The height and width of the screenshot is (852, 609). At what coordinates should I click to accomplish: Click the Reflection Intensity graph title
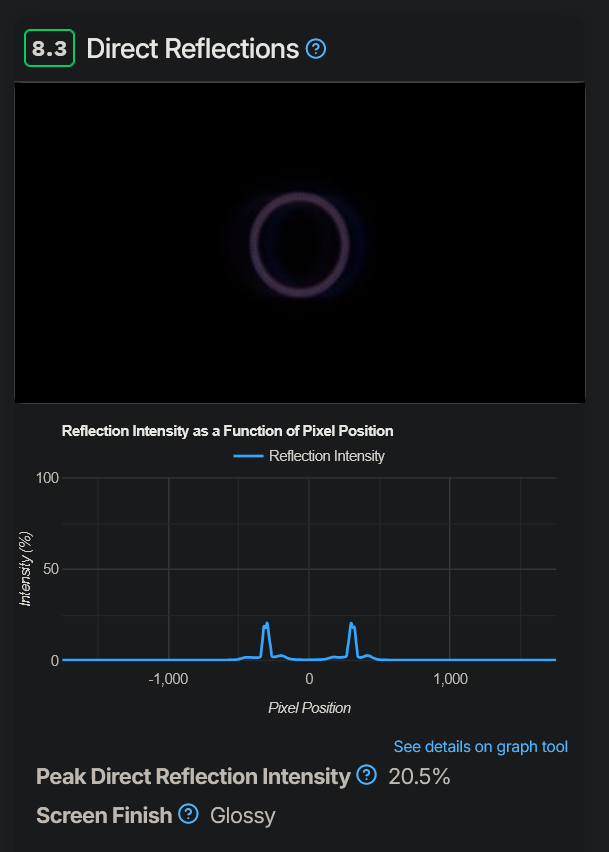229,431
